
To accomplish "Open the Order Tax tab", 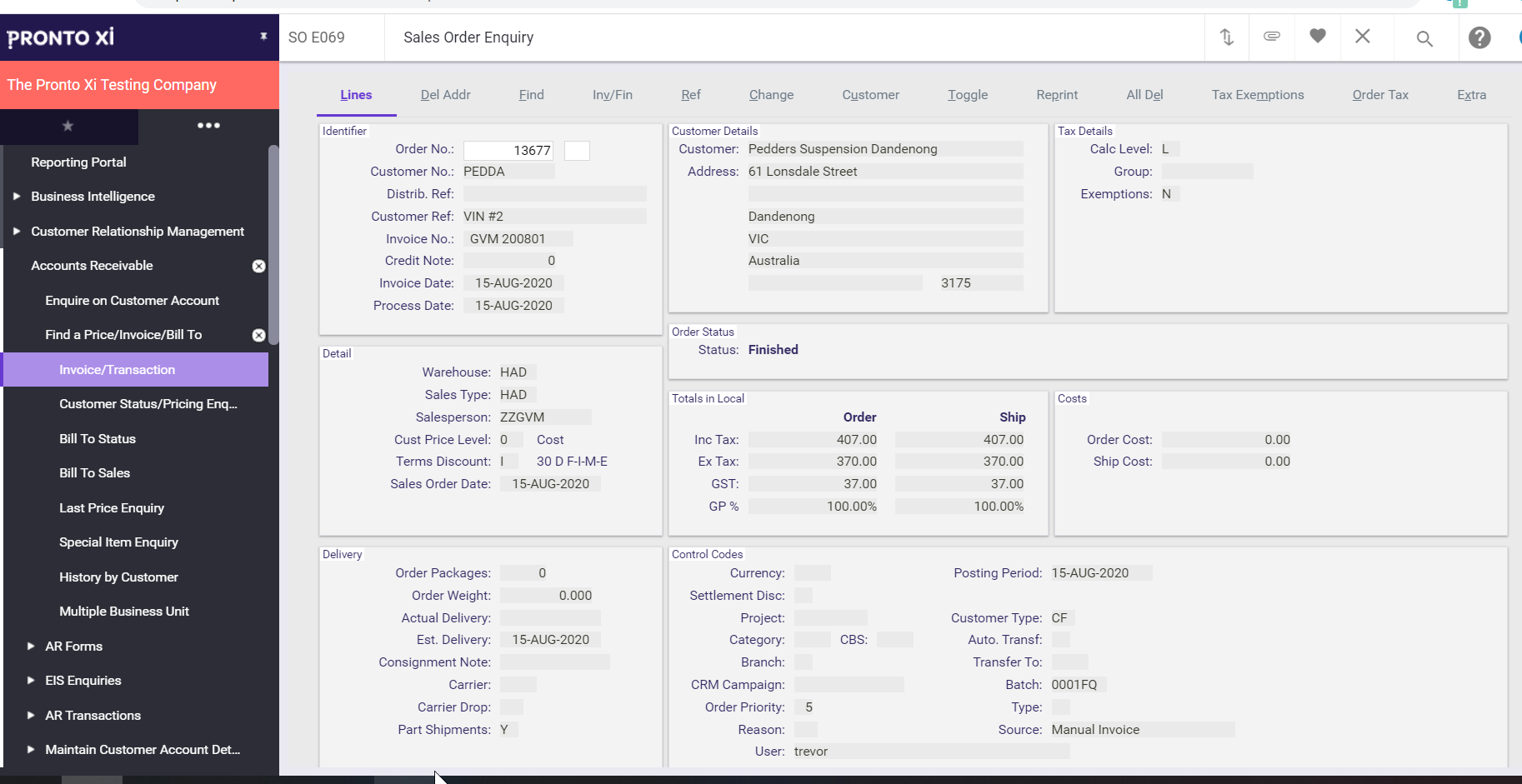I will 1380,95.
